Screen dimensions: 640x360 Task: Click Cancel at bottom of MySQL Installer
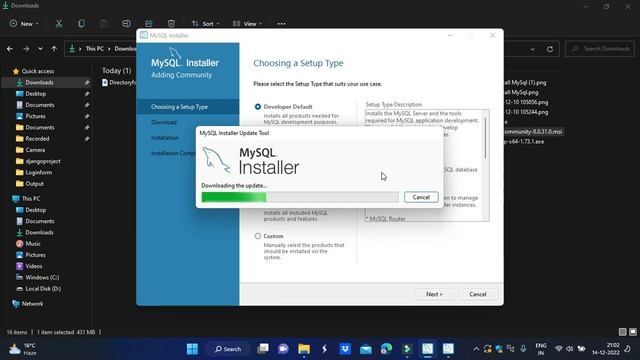click(x=478, y=294)
